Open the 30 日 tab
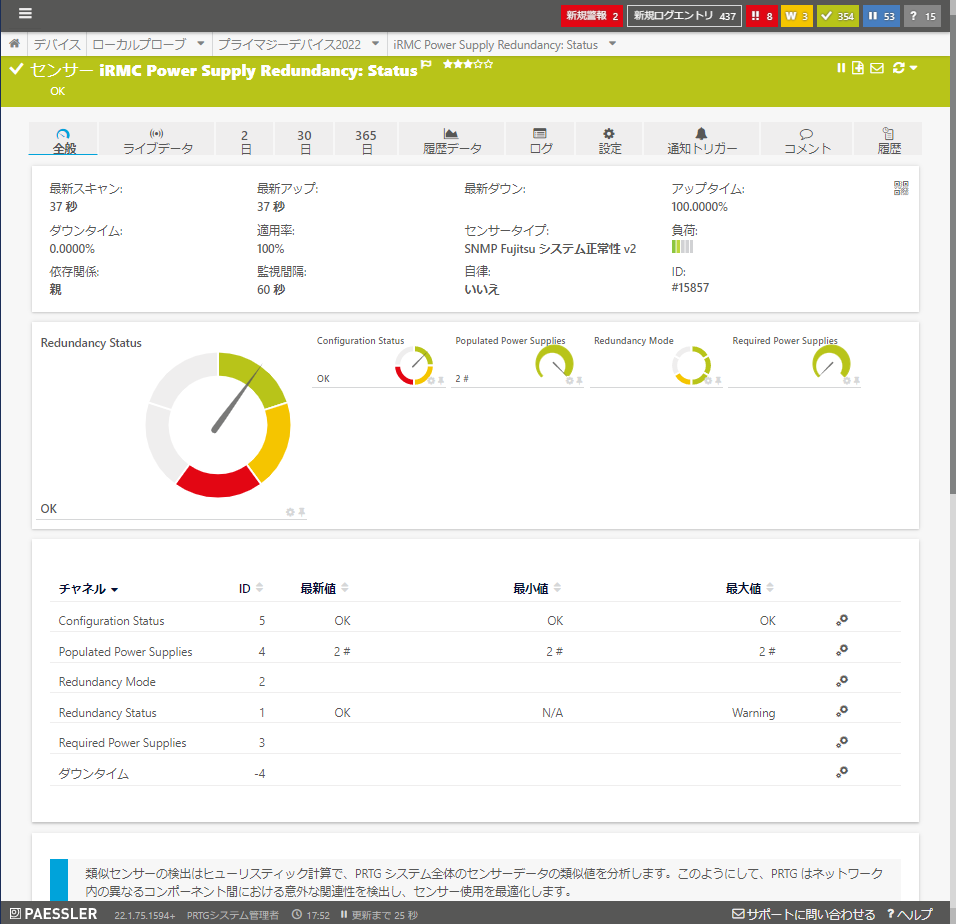 click(x=304, y=140)
